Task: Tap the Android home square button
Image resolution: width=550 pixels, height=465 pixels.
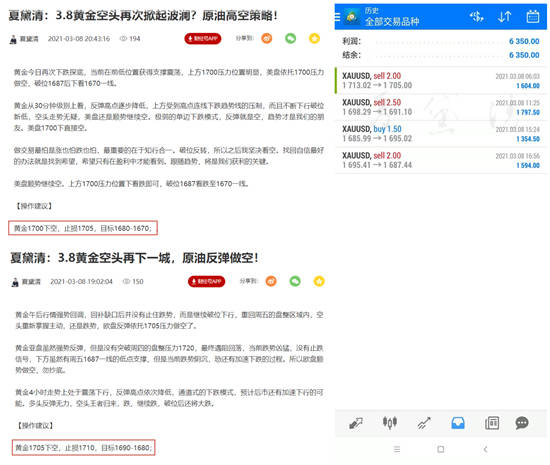Action: pos(441,449)
